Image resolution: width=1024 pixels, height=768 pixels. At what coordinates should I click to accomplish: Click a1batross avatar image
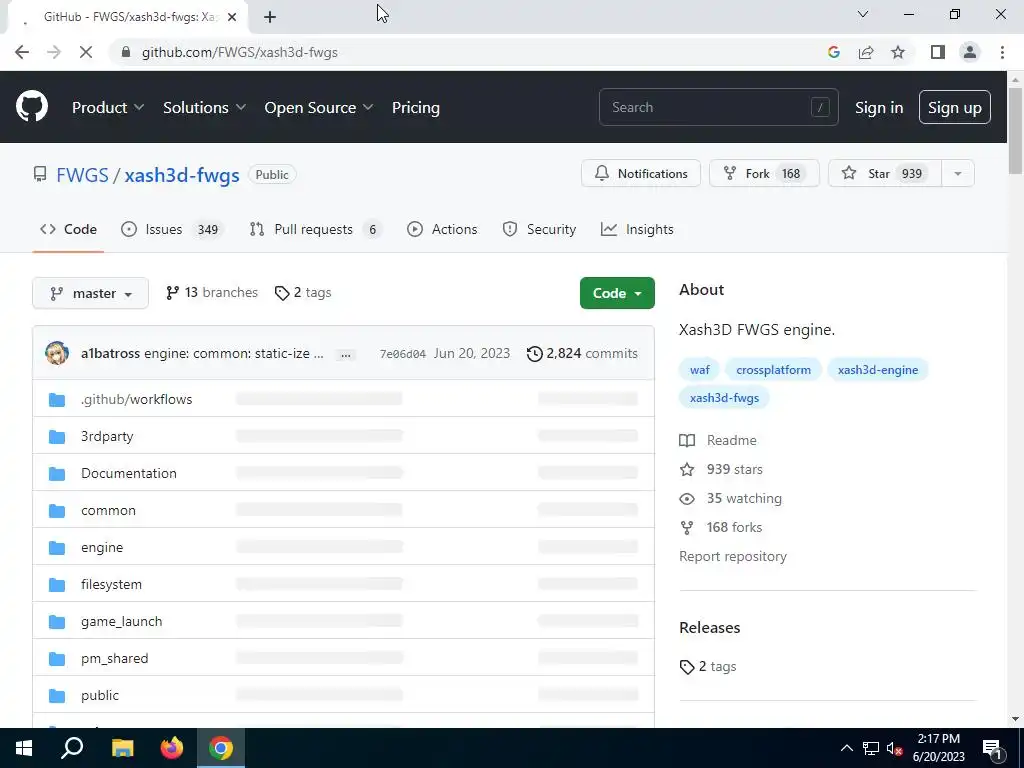[x=57, y=353]
